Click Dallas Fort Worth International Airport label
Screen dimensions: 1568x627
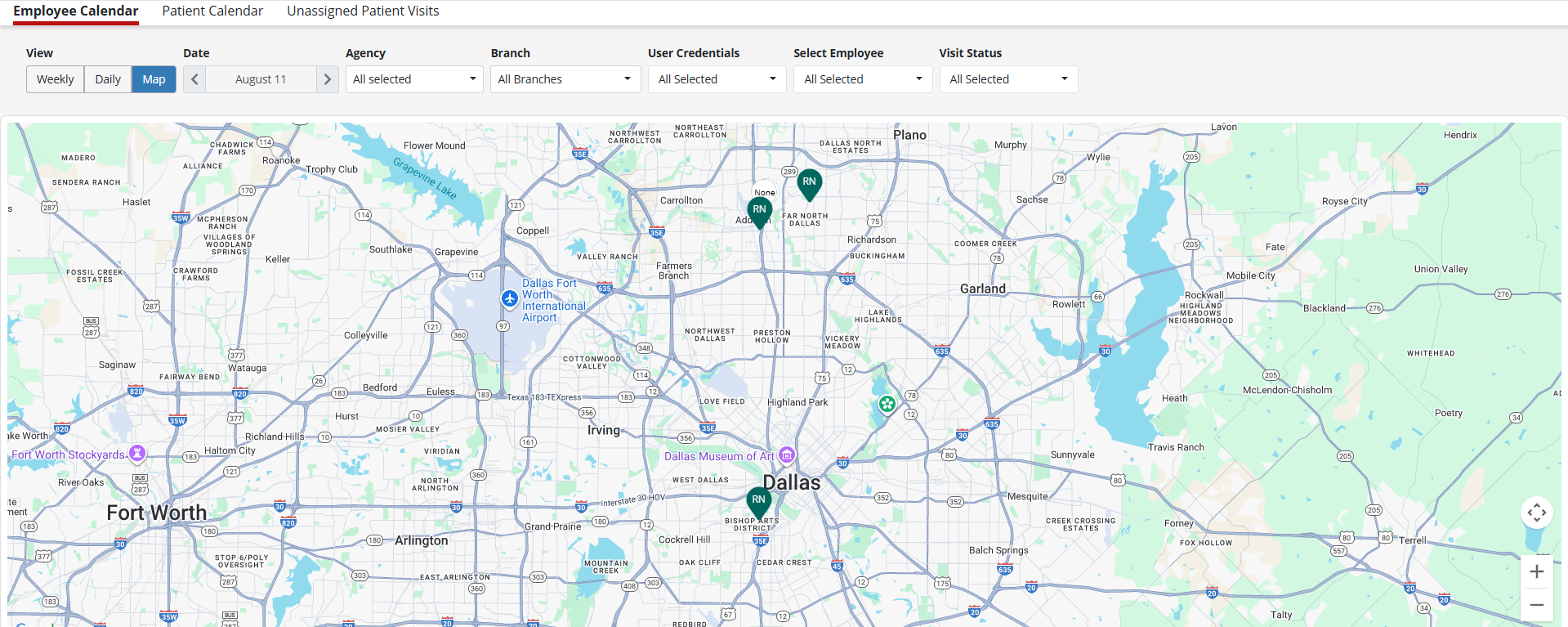coord(554,300)
